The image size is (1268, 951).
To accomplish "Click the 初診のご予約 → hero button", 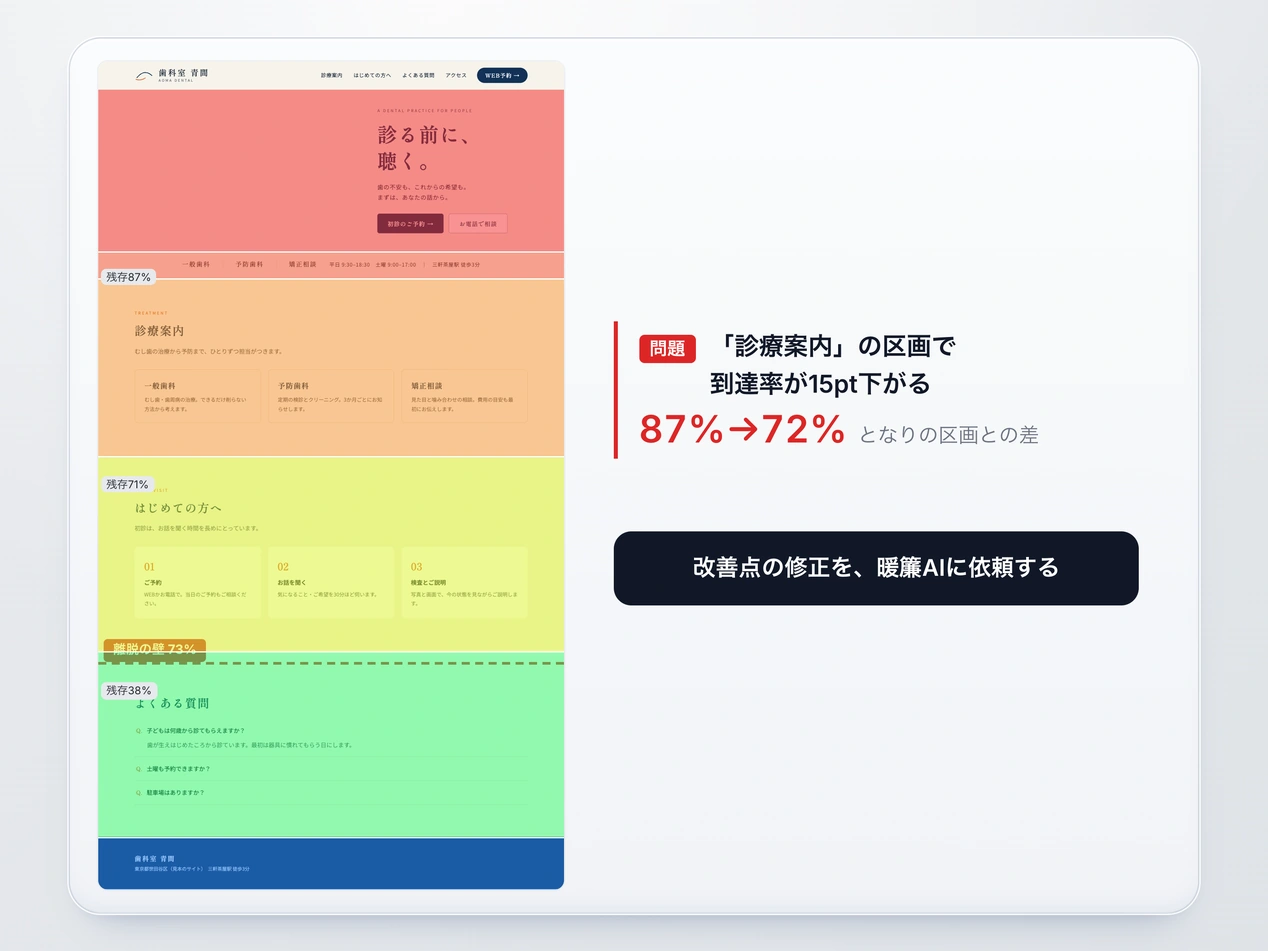I will [x=410, y=224].
